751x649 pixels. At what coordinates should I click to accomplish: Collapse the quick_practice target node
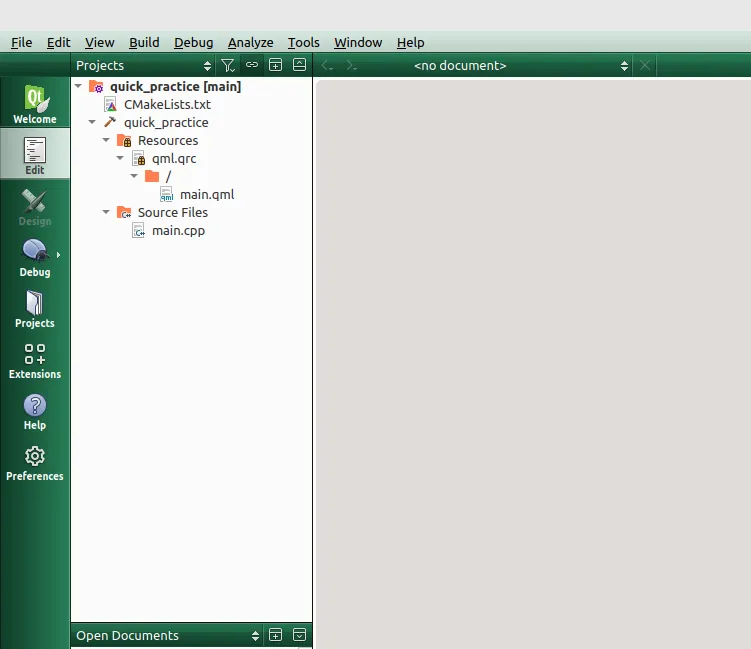click(92, 122)
